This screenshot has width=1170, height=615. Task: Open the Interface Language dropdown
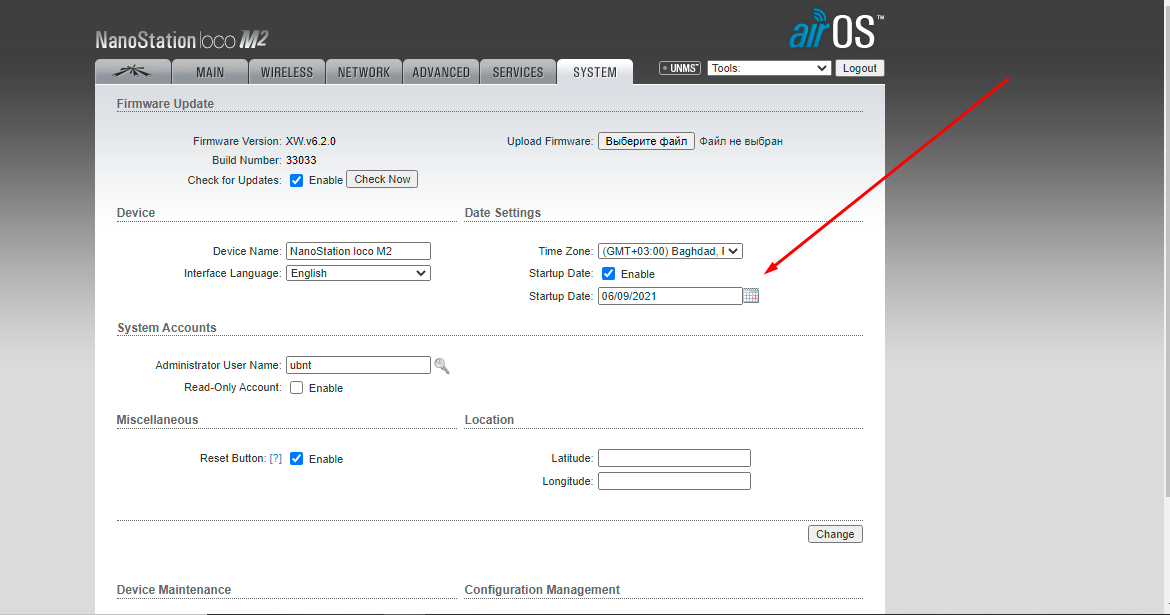[358, 273]
